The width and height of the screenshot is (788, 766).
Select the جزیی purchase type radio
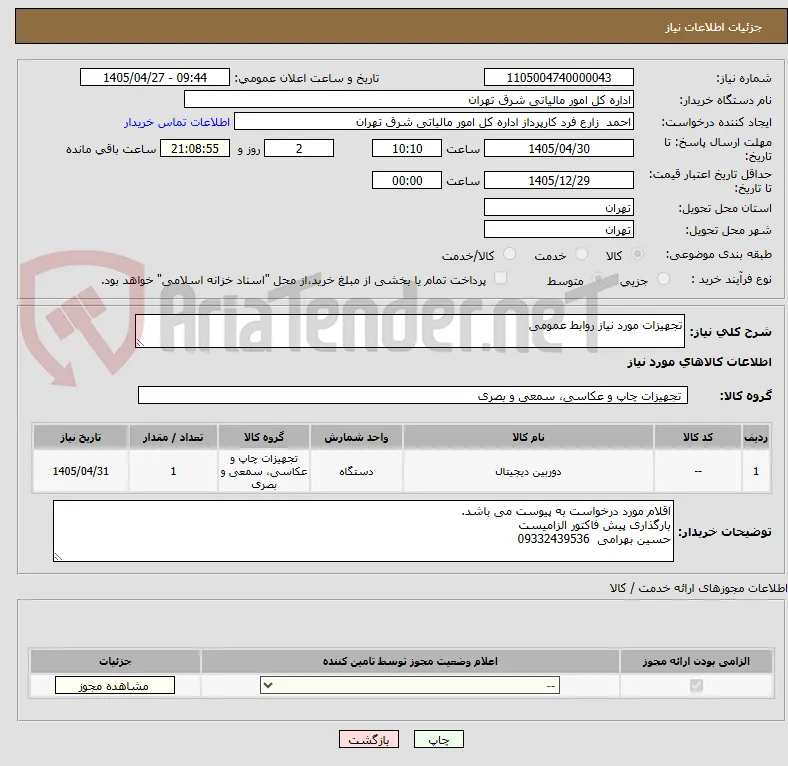pyautogui.click(x=663, y=279)
